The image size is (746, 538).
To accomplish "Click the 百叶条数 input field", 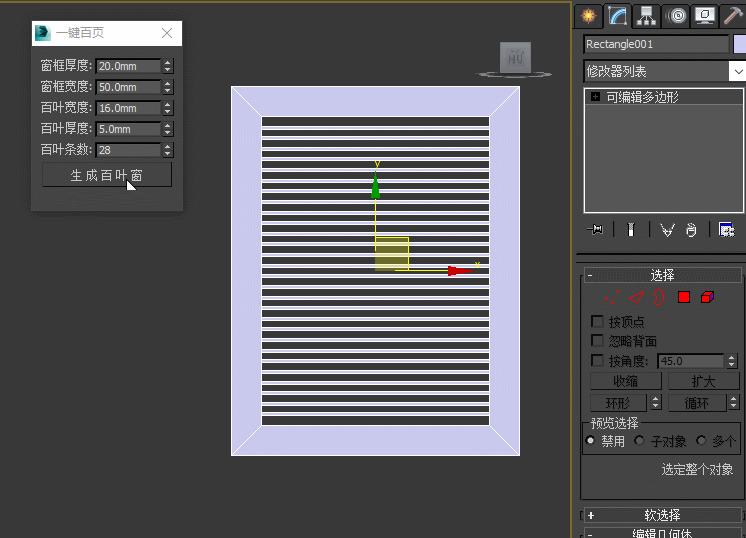I will (128, 150).
